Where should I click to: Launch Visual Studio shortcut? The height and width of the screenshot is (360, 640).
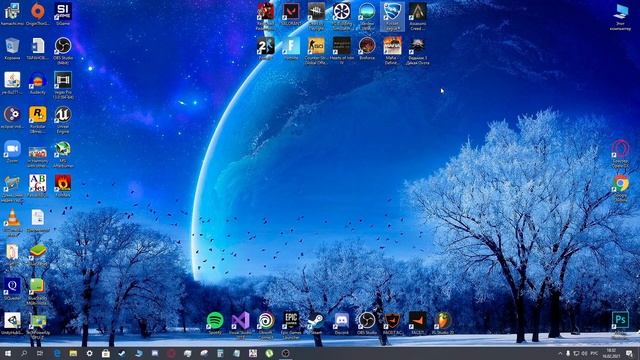[x=240, y=325]
